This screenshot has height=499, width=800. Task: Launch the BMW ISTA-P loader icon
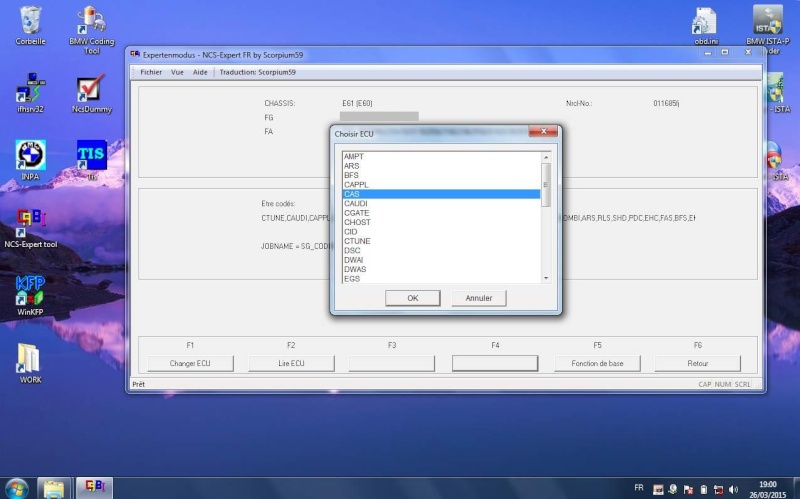(x=767, y=29)
